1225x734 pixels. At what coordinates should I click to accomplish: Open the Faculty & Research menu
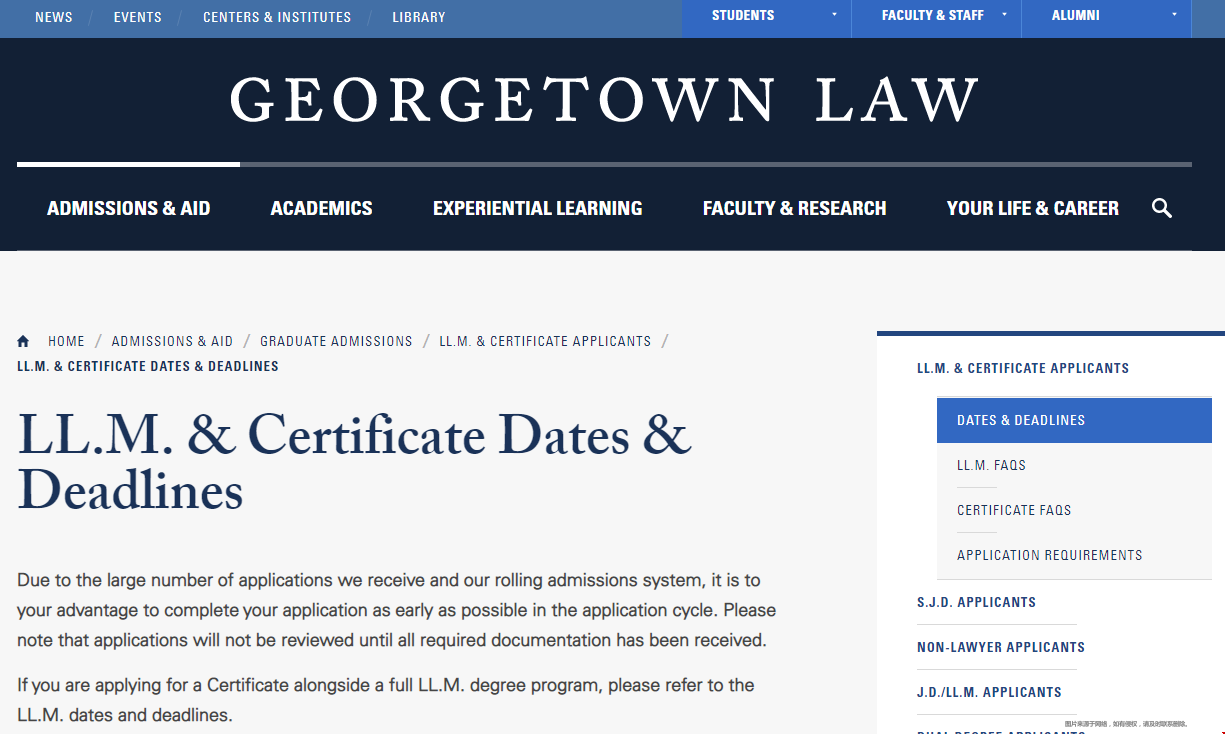point(795,208)
